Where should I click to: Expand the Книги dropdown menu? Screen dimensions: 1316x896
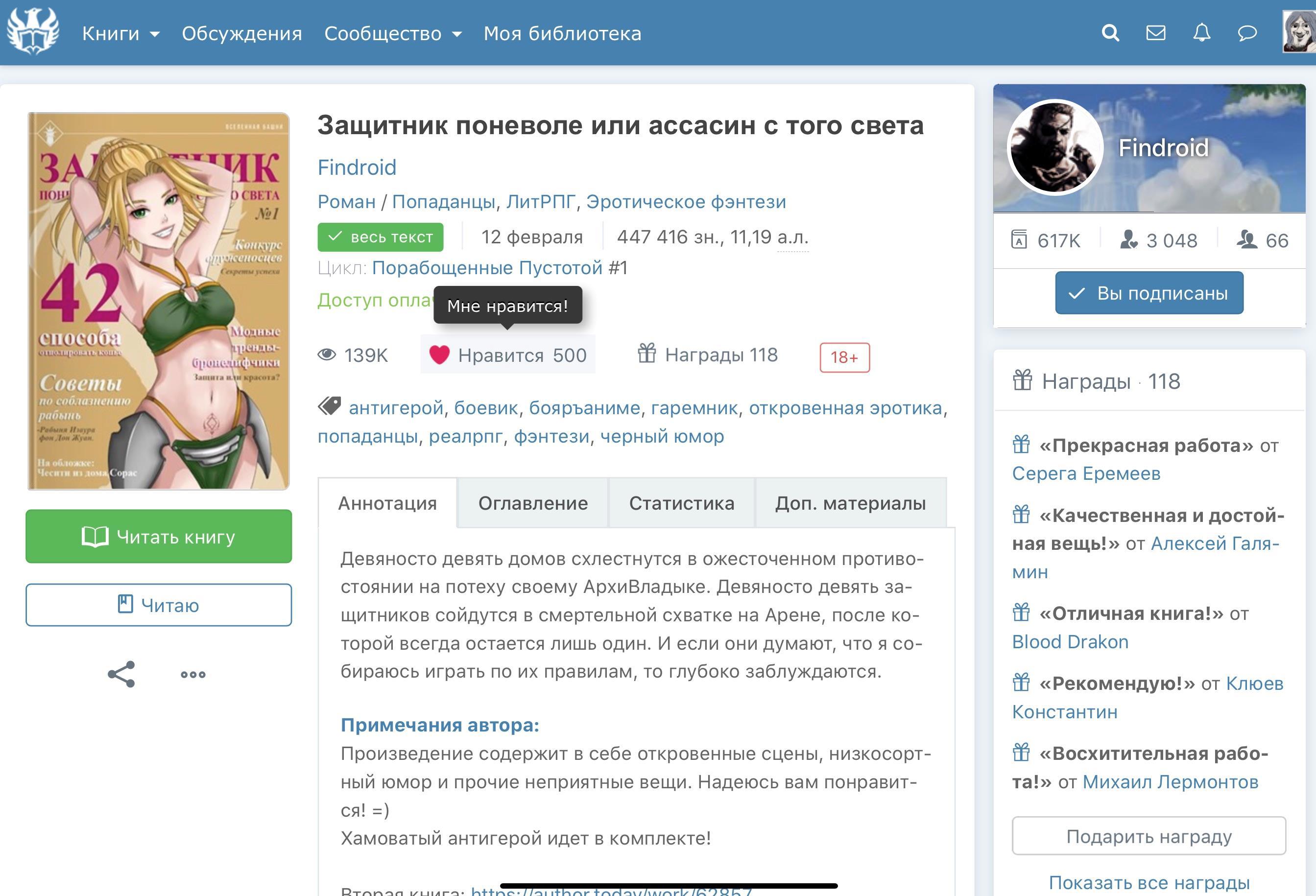tap(120, 33)
